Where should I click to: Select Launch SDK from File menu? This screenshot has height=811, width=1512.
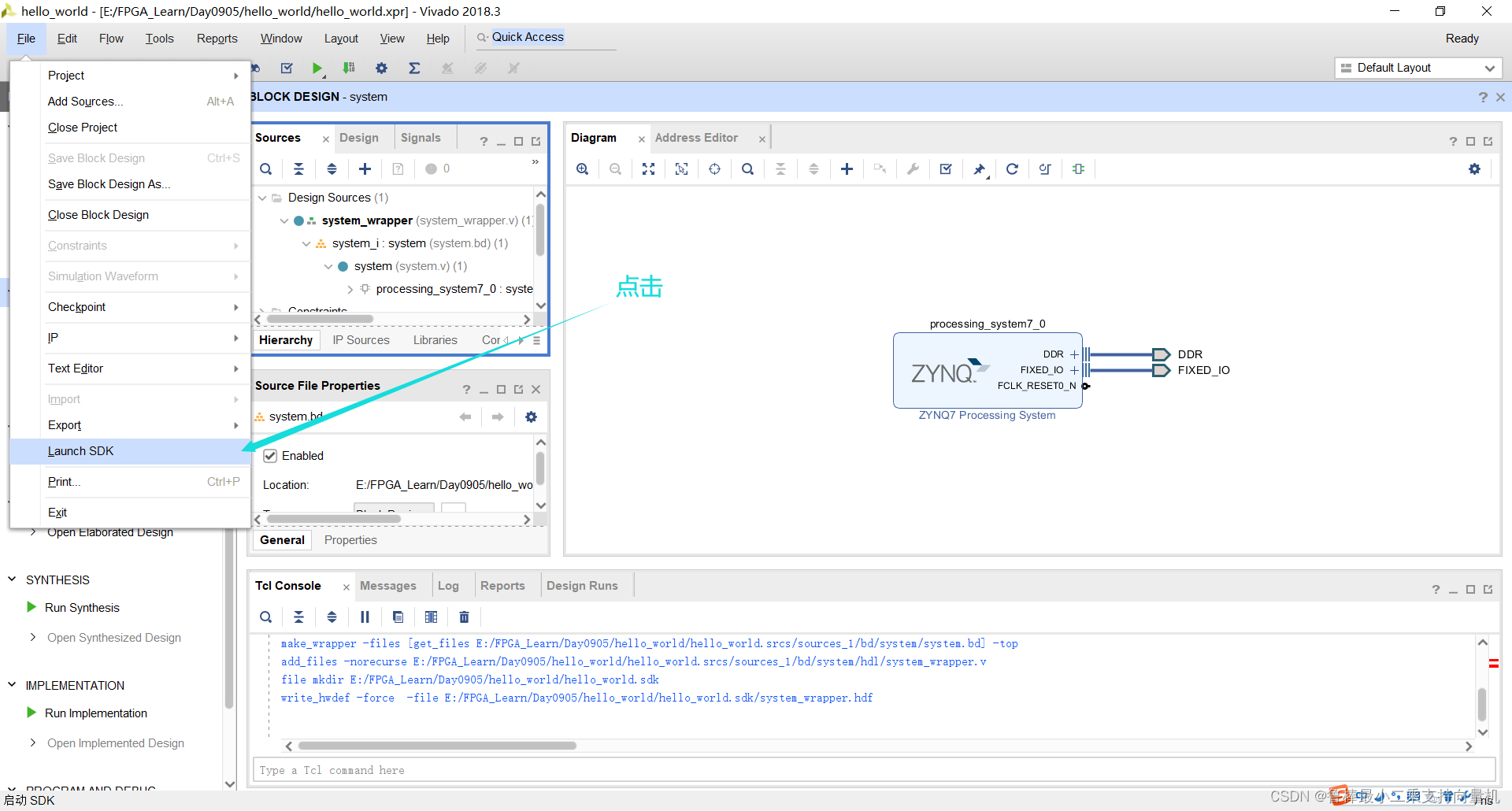coord(131,451)
